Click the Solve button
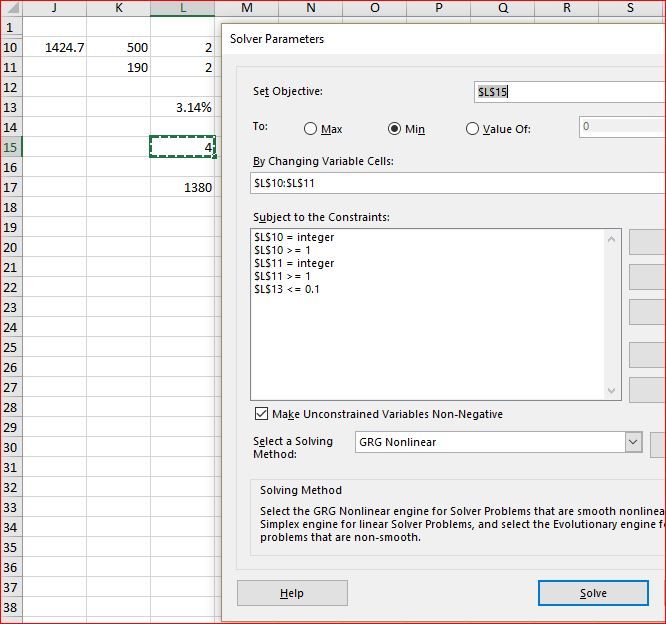Screen dimensions: 666x624 pos(593,593)
